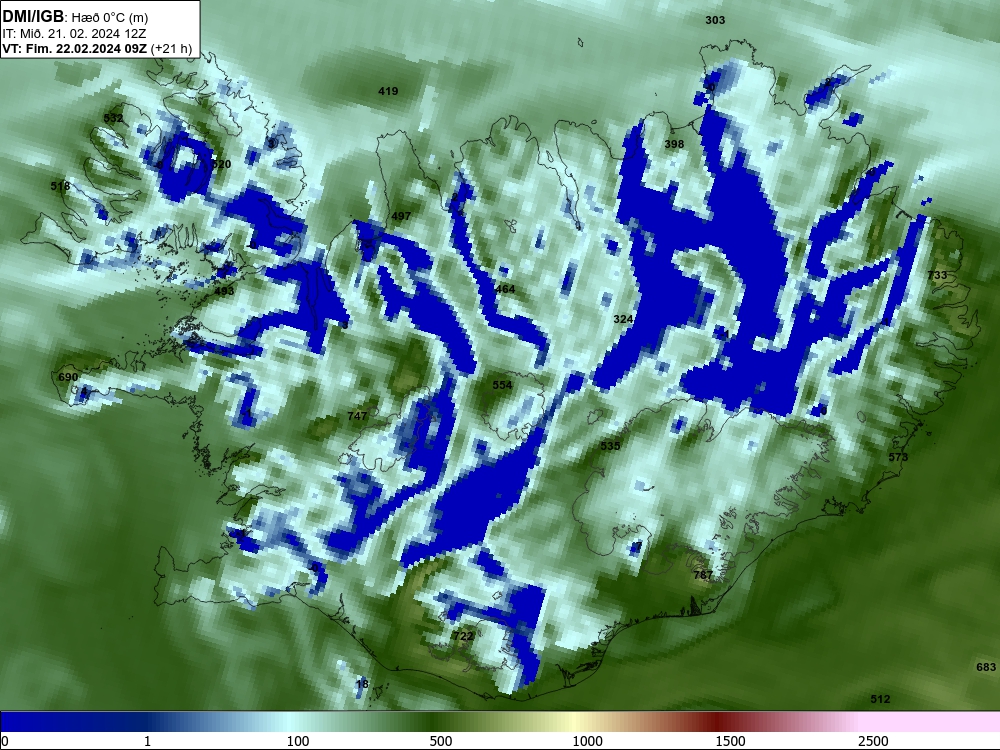The width and height of the screenshot is (1000, 750).
Task: Click the 100 label on the color scale
Action: coord(298,741)
